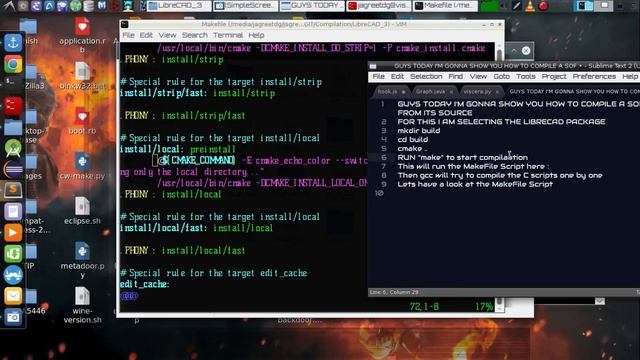
Task: Click the database stack icon in top panel
Action: click(x=89, y=6)
